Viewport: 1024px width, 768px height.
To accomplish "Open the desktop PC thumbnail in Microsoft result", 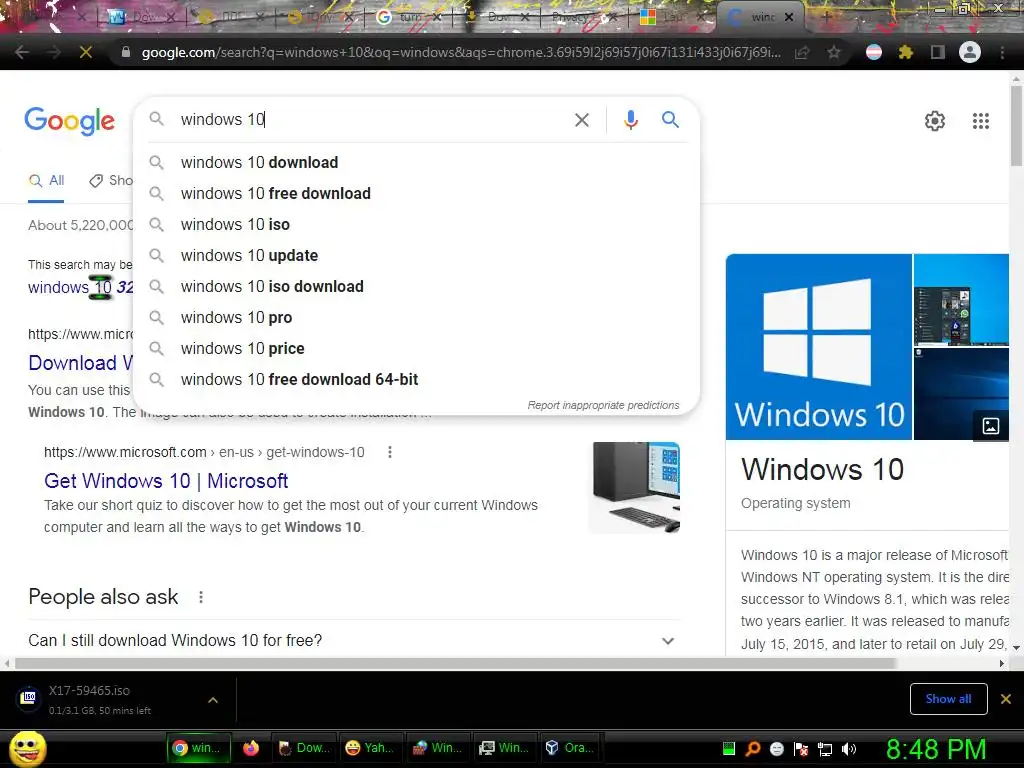I will point(634,488).
